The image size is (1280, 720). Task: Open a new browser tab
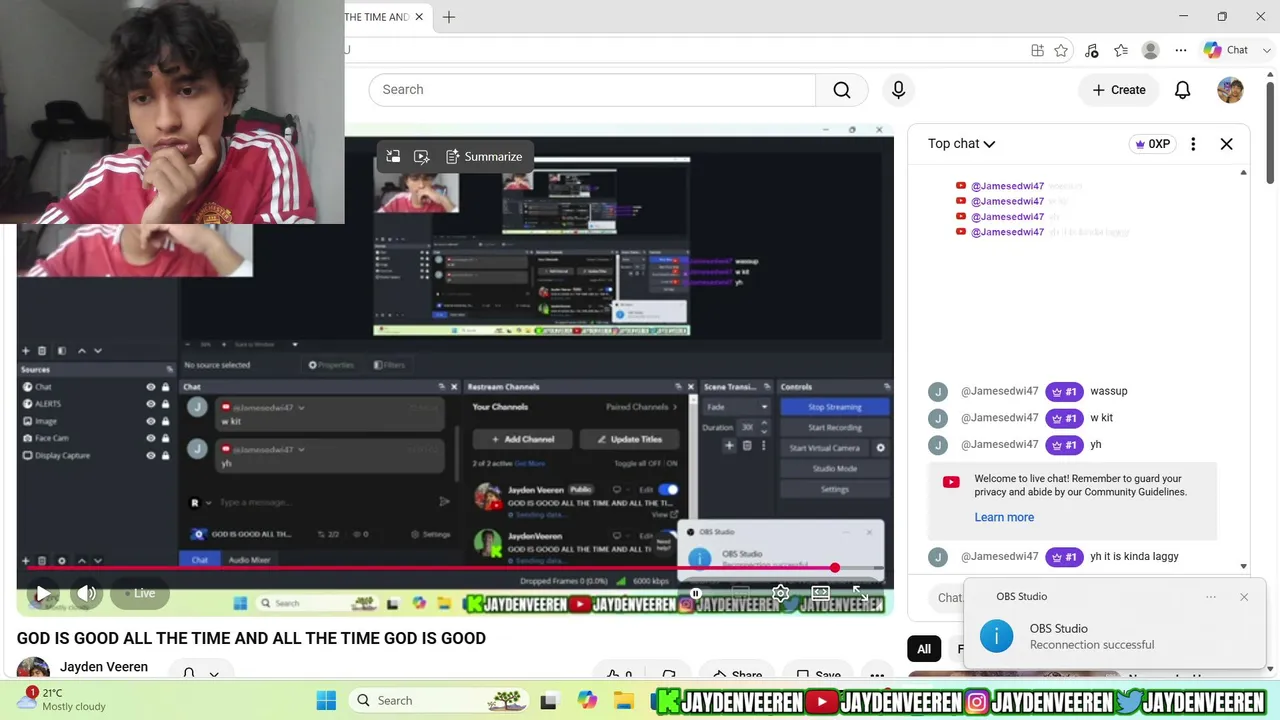point(449,17)
